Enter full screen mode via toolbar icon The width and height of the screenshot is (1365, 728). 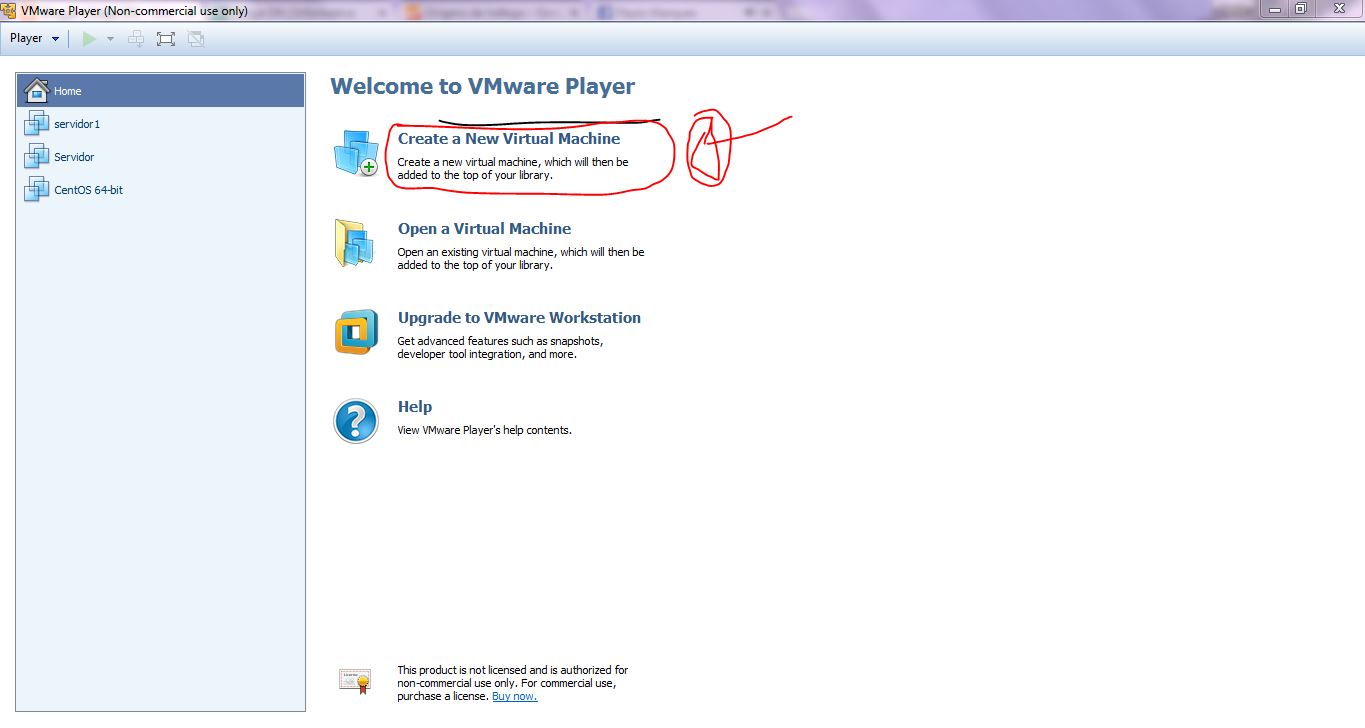tap(166, 38)
